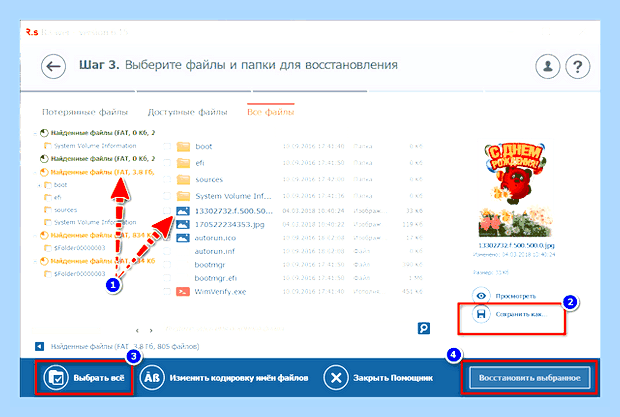
Task: Click the Выбрать всё select-all button
Action: click(84, 378)
